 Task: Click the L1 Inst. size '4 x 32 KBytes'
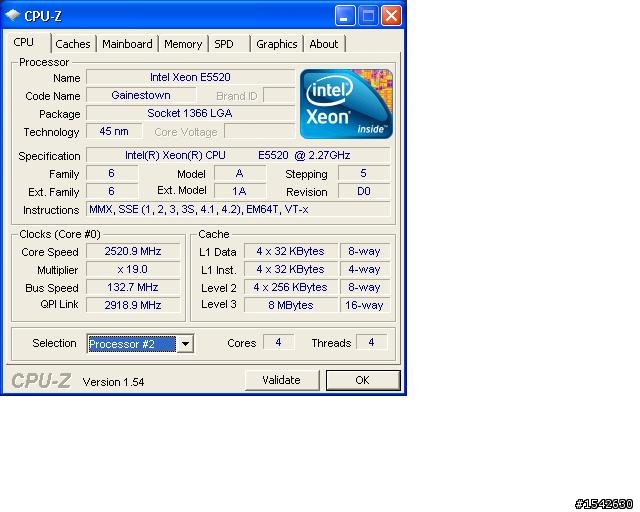click(x=291, y=269)
